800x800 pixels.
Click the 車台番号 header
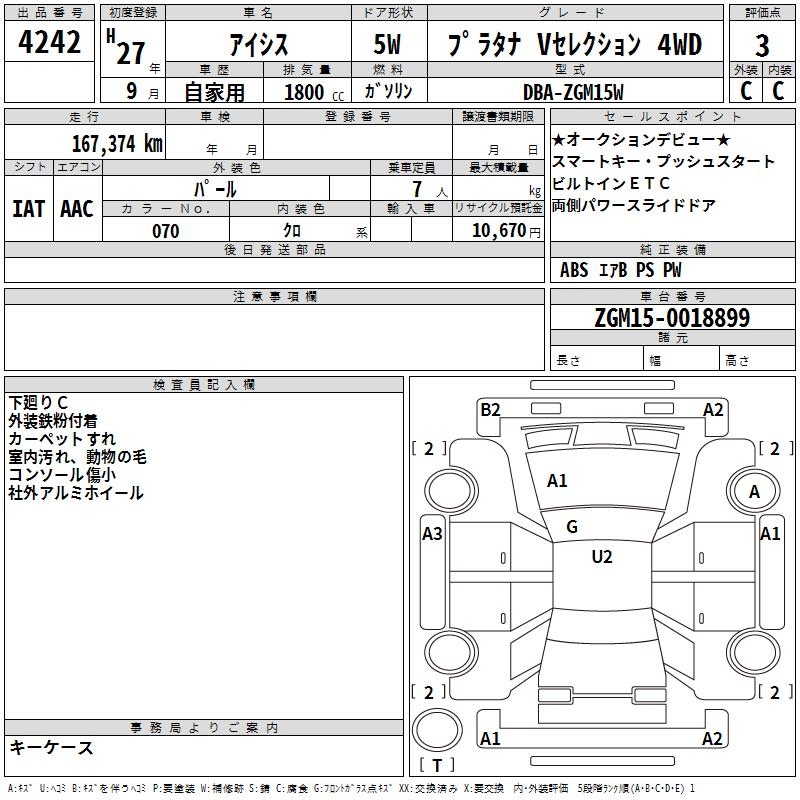(x=672, y=296)
